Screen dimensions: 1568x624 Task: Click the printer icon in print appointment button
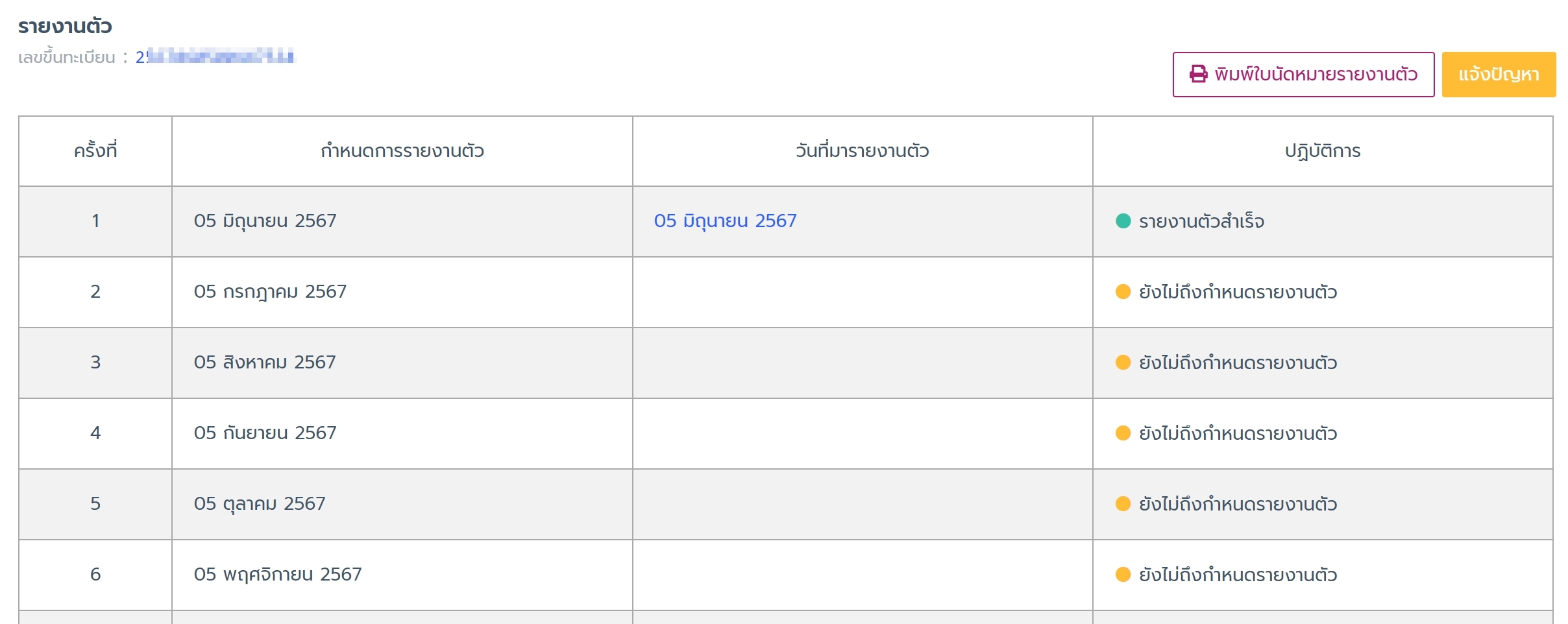pyautogui.click(x=1198, y=74)
